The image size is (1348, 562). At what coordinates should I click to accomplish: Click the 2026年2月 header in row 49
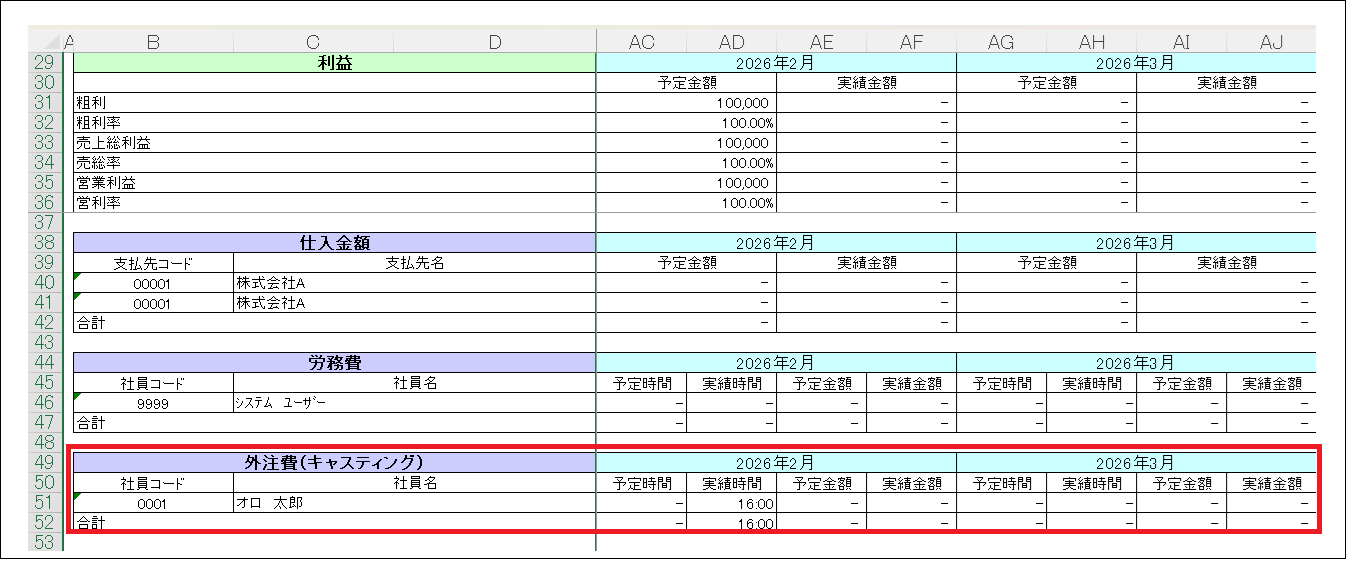point(776,462)
